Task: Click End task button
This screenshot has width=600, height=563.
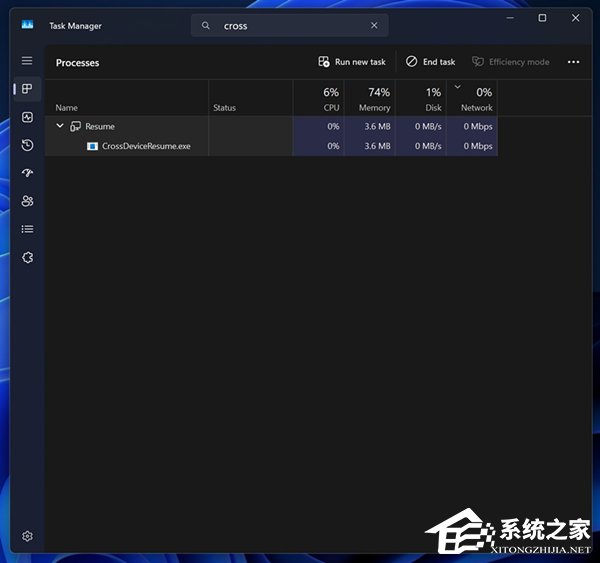Action: point(430,62)
